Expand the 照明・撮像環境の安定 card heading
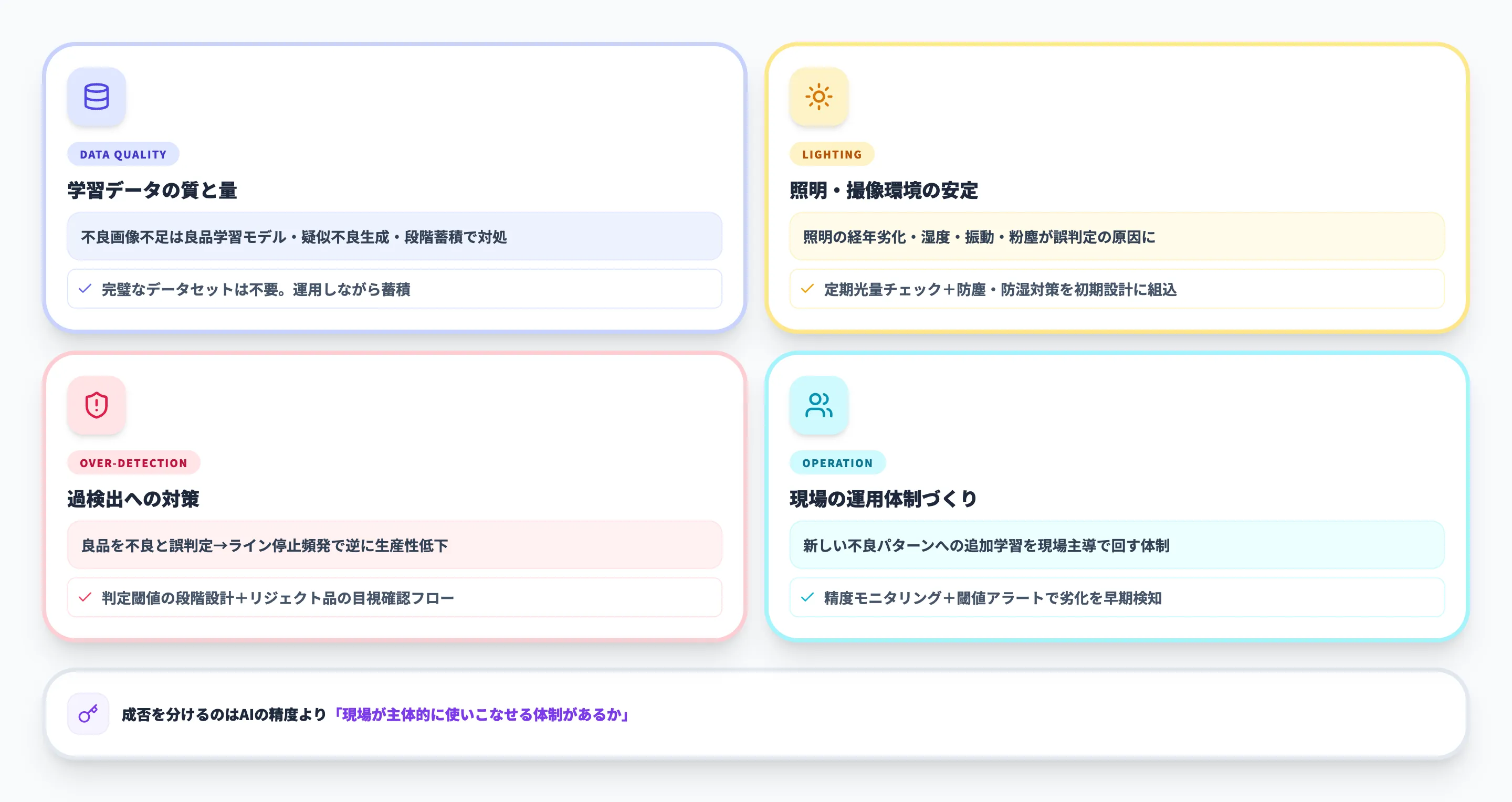The image size is (1512, 802). 884,190
